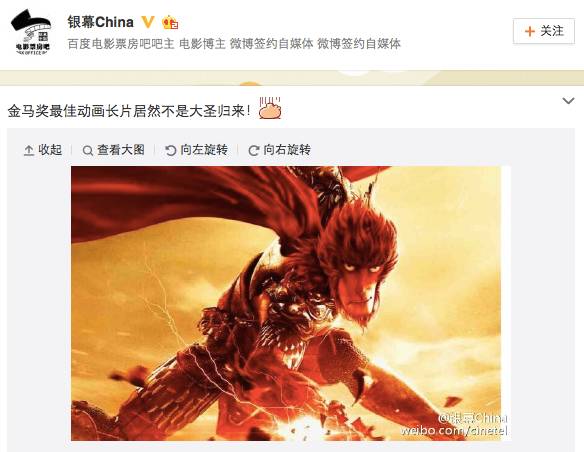The height and width of the screenshot is (452, 584).
Task: Open the 银幕China profile avatar
Action: coord(31,32)
